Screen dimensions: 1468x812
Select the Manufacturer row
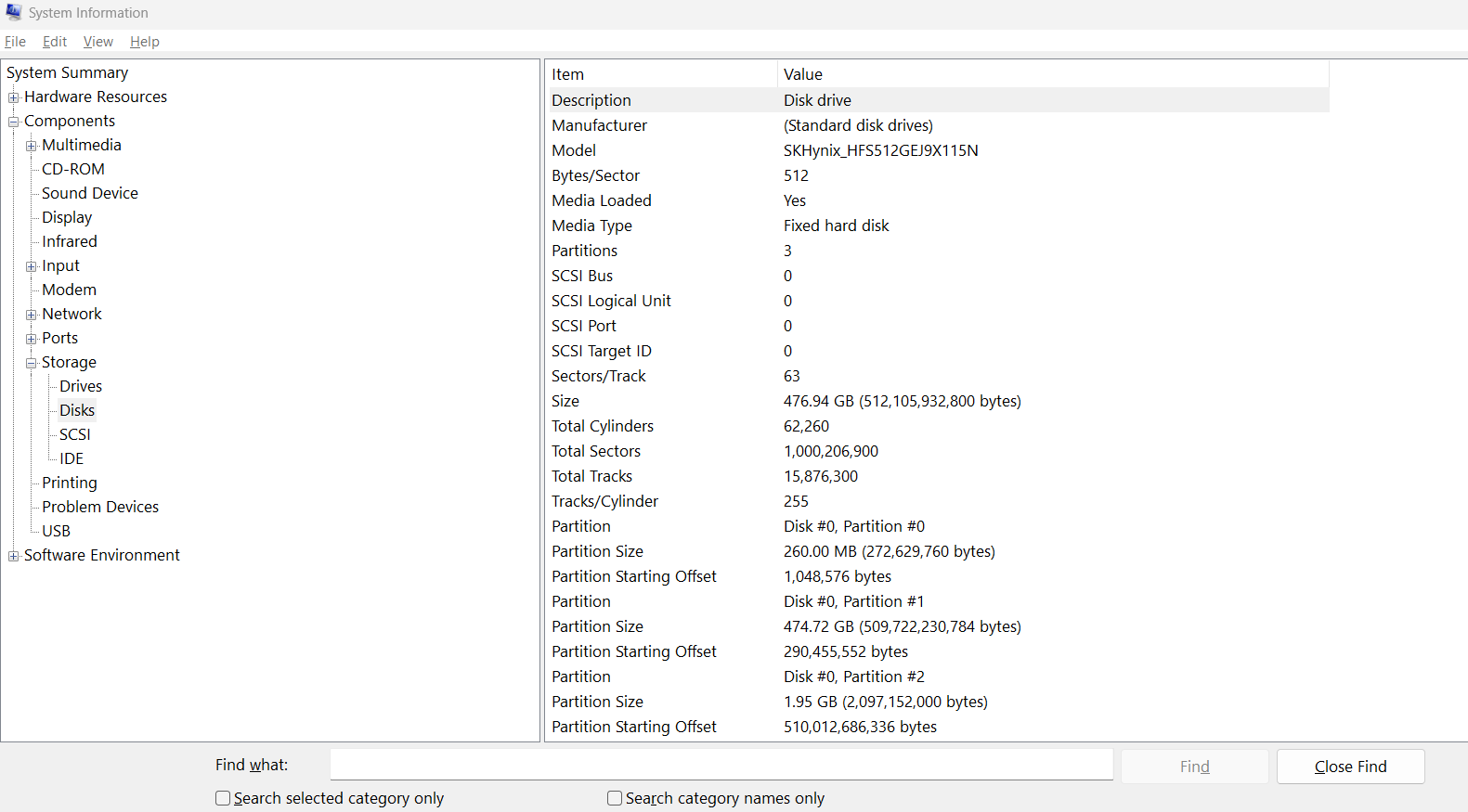(x=938, y=125)
